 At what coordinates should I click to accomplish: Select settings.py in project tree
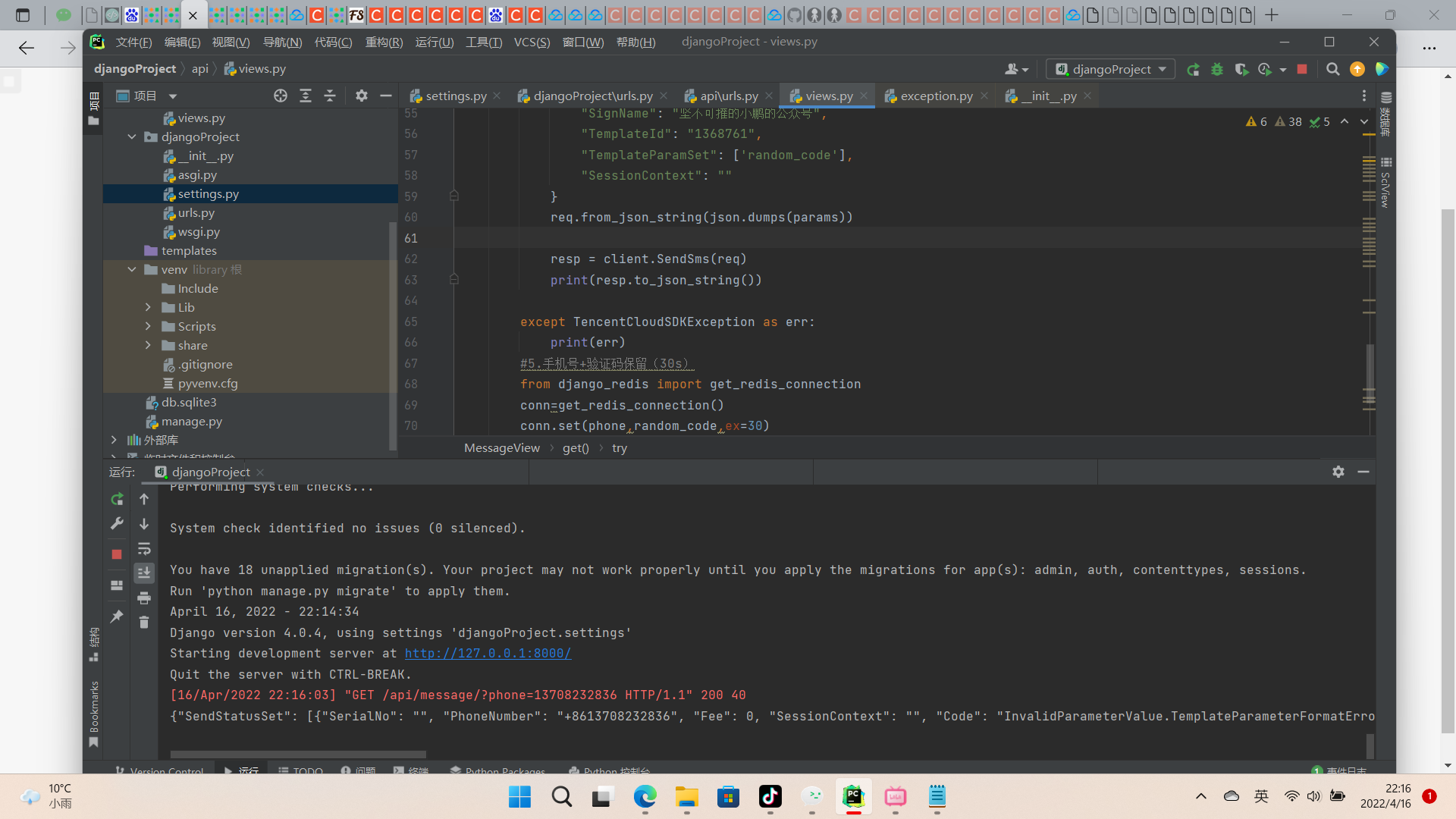(208, 194)
